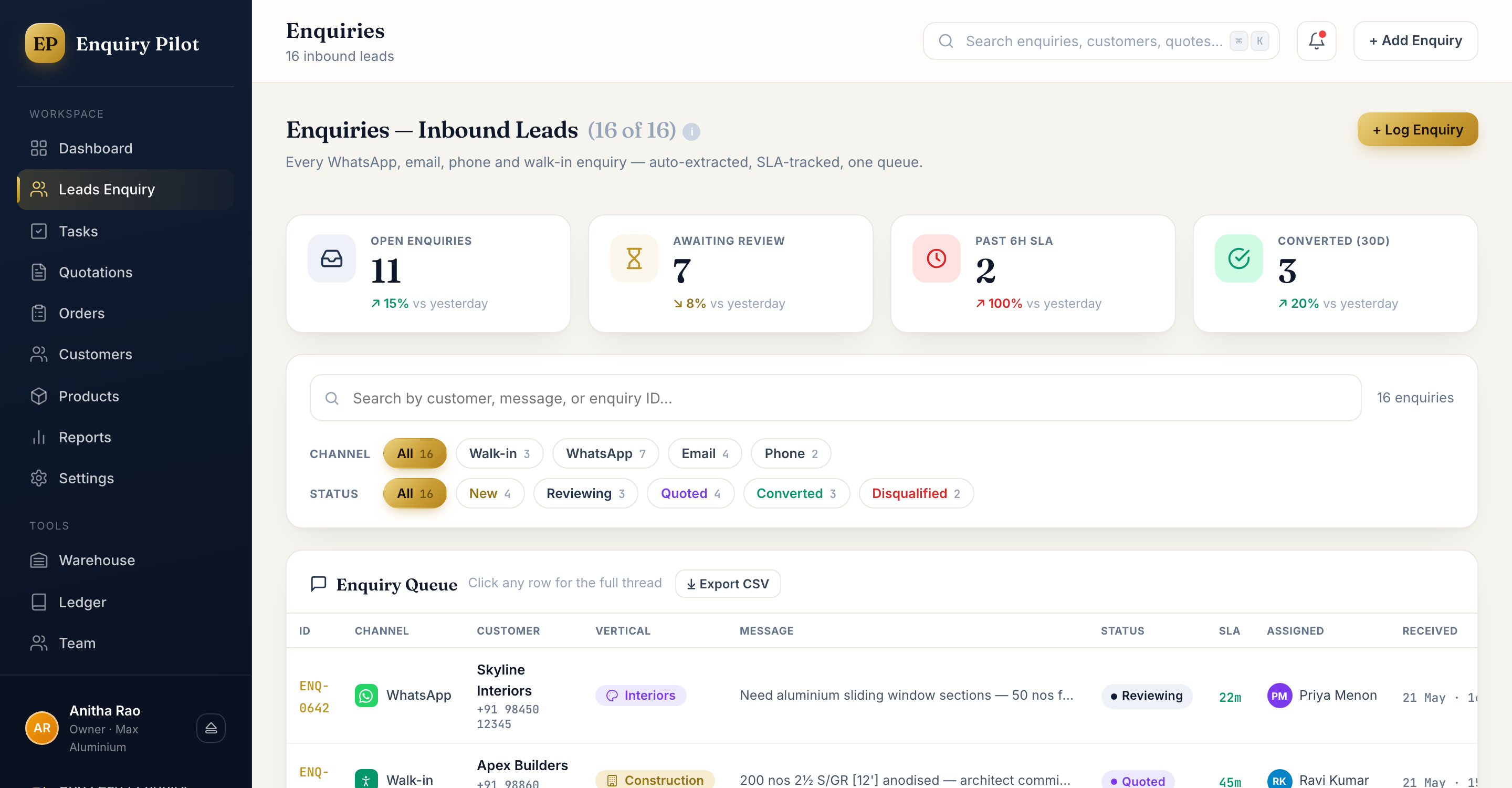Click the RECEIVED column header
This screenshot has width=1512, height=788.
(1429, 630)
